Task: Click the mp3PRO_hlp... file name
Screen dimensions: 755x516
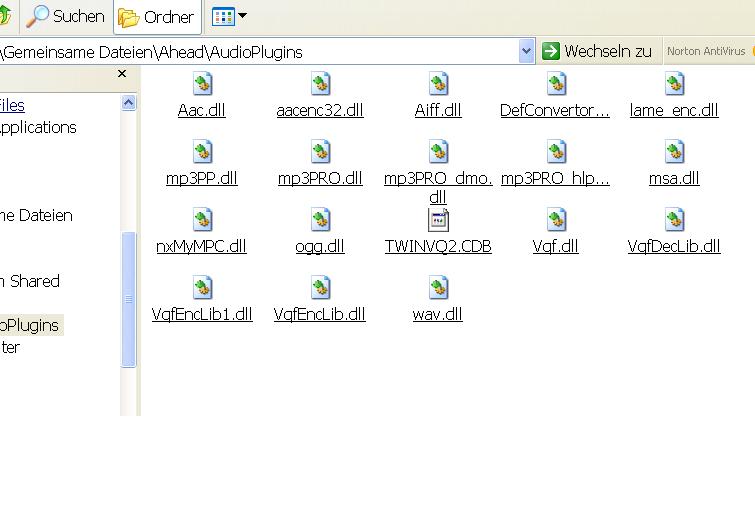Action: click(555, 179)
